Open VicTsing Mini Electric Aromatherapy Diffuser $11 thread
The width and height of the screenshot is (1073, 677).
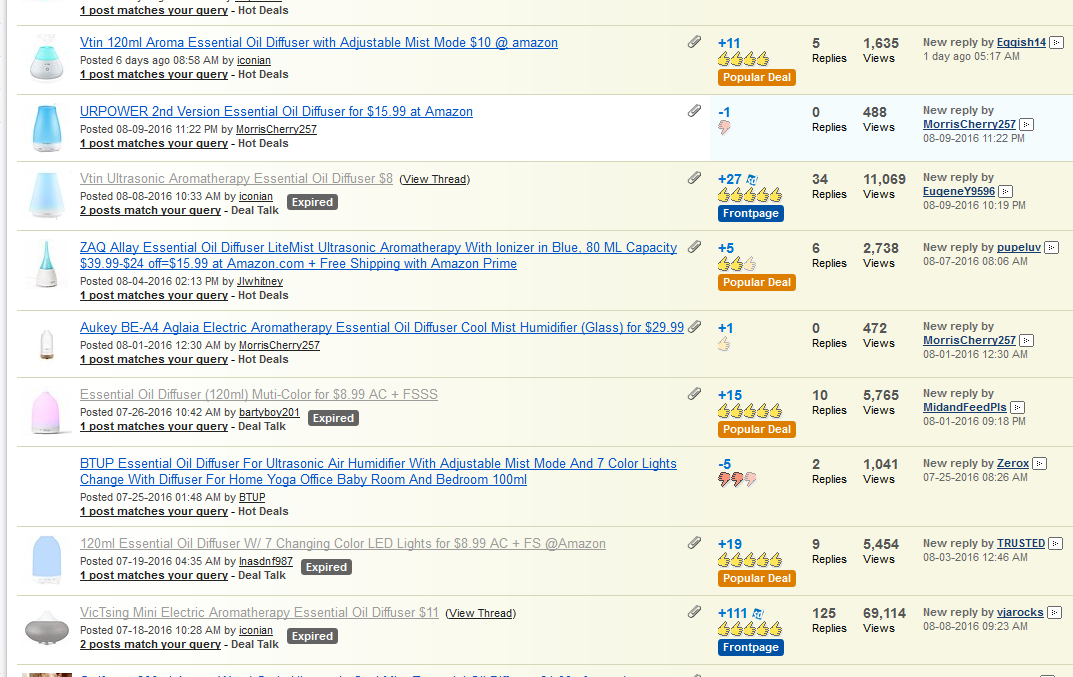(259, 612)
